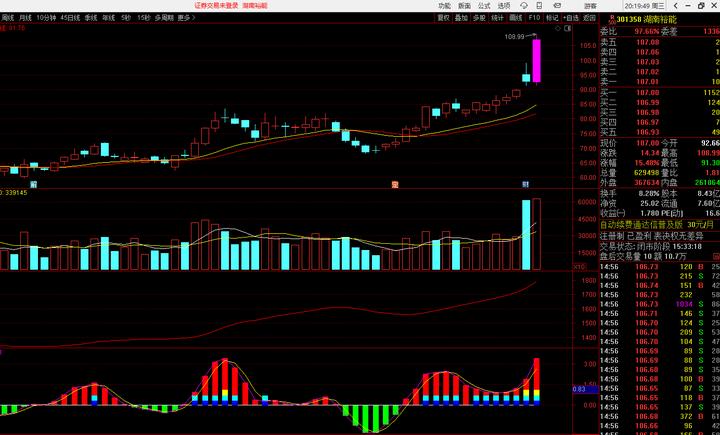720x435 pixels.
Task: Click the 画线 drawing tools button
Action: [516, 17]
